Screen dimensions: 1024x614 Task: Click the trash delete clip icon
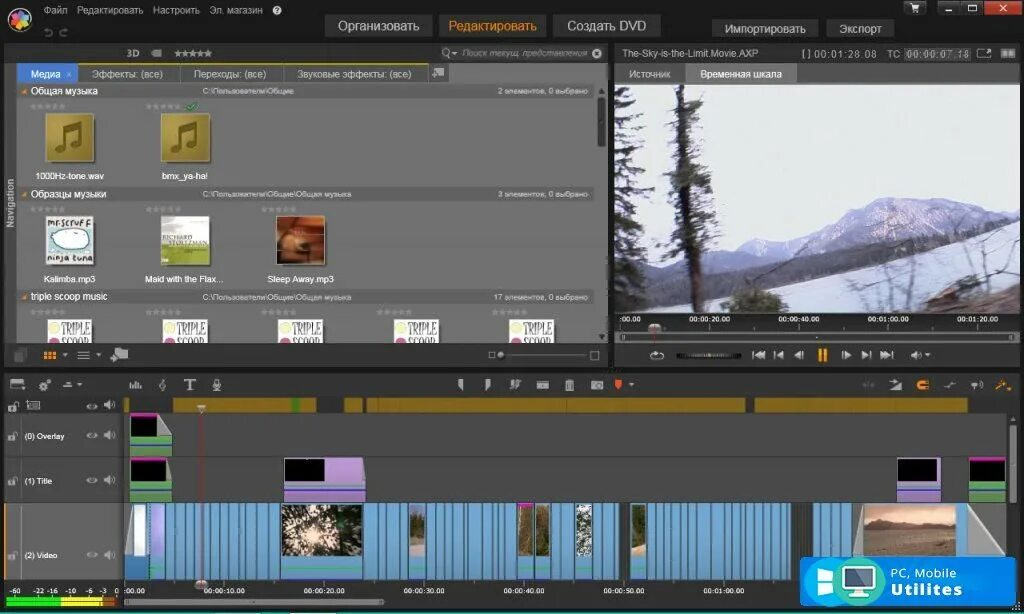pyautogui.click(x=569, y=385)
